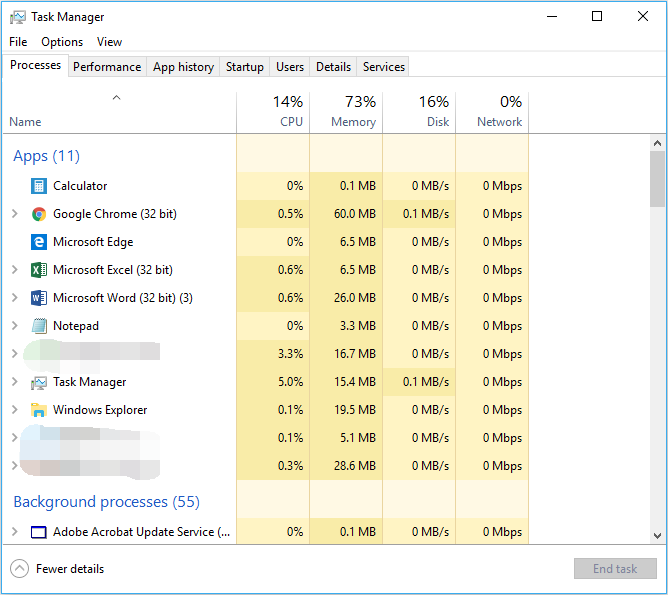Select the Notepad process name
The width and height of the screenshot is (668, 595).
click(76, 326)
